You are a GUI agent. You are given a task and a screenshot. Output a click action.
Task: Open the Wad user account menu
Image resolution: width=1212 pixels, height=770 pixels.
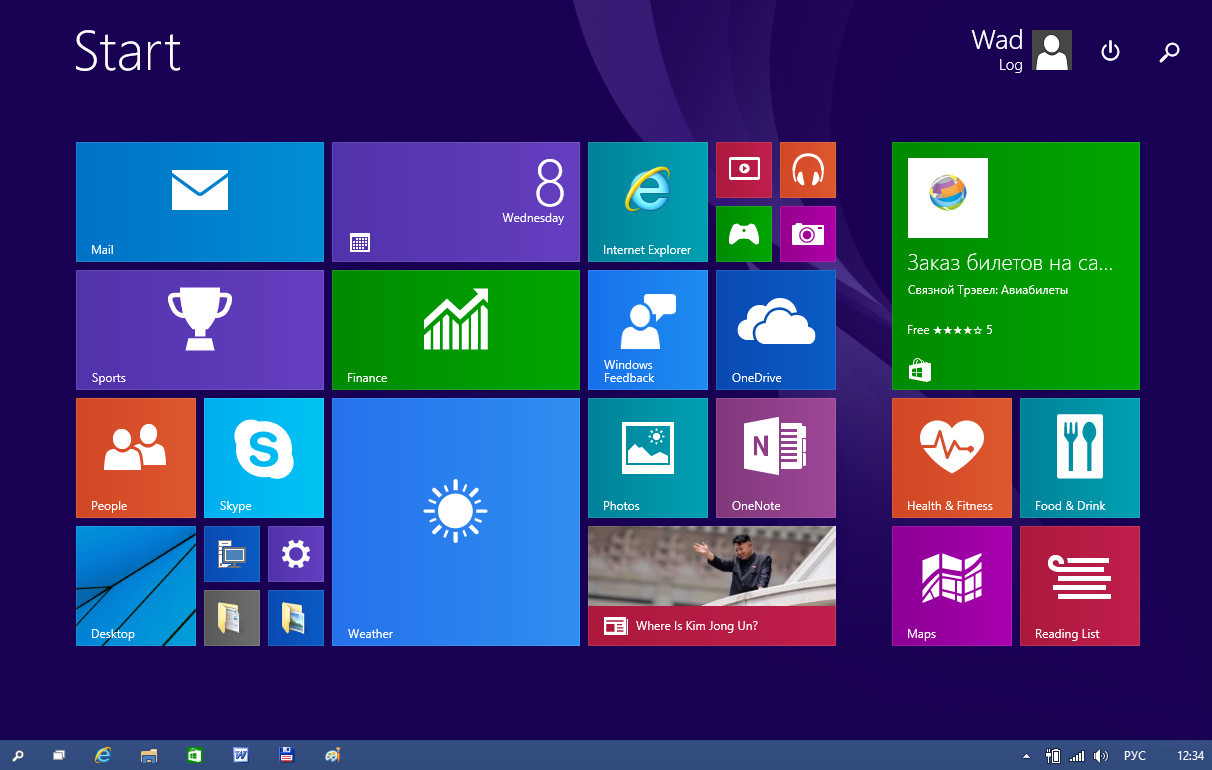[1021, 50]
